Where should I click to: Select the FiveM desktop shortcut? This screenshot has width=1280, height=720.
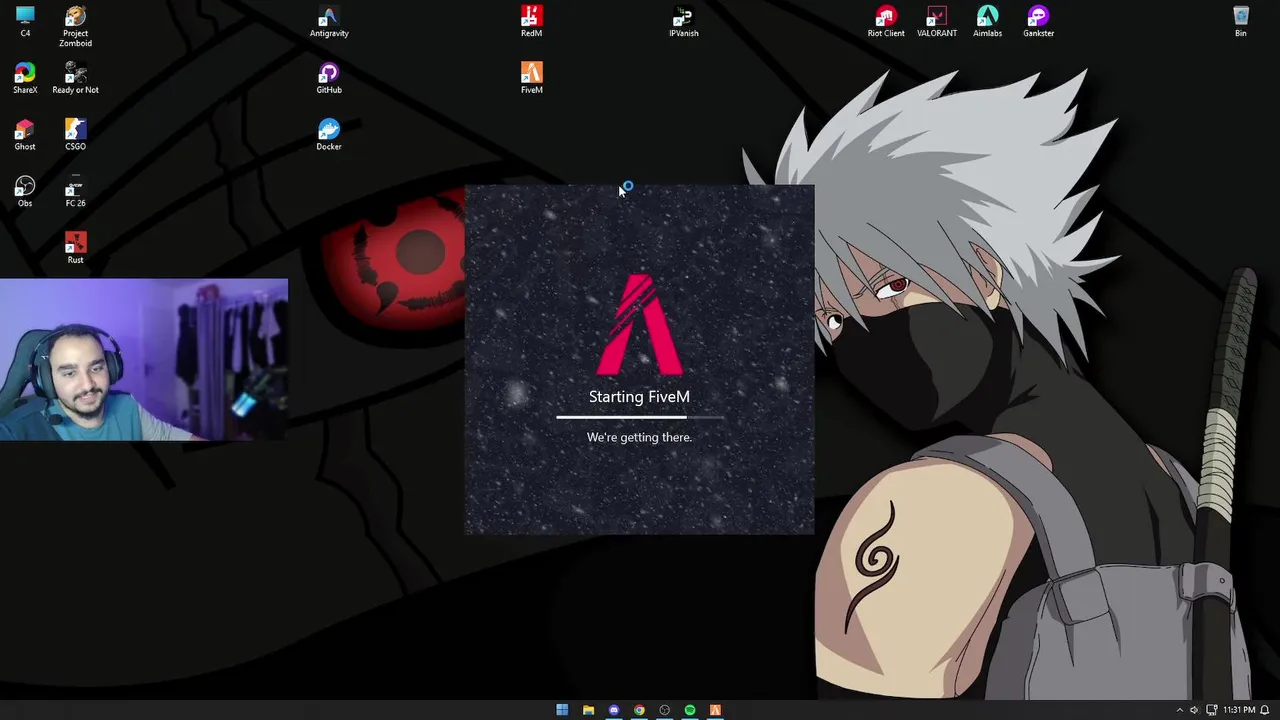point(531,78)
